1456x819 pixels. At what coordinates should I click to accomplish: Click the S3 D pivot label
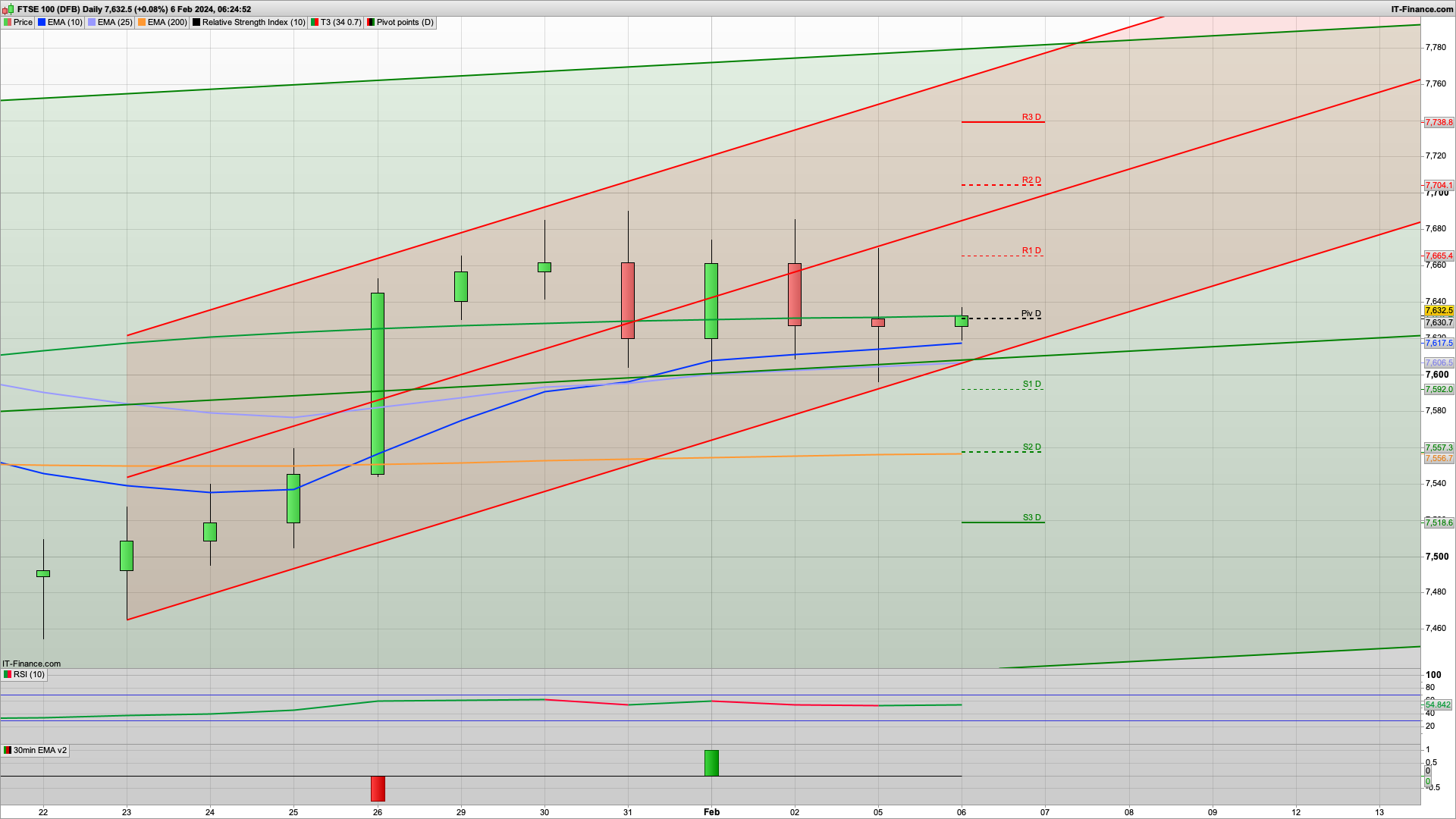pyautogui.click(x=1032, y=517)
